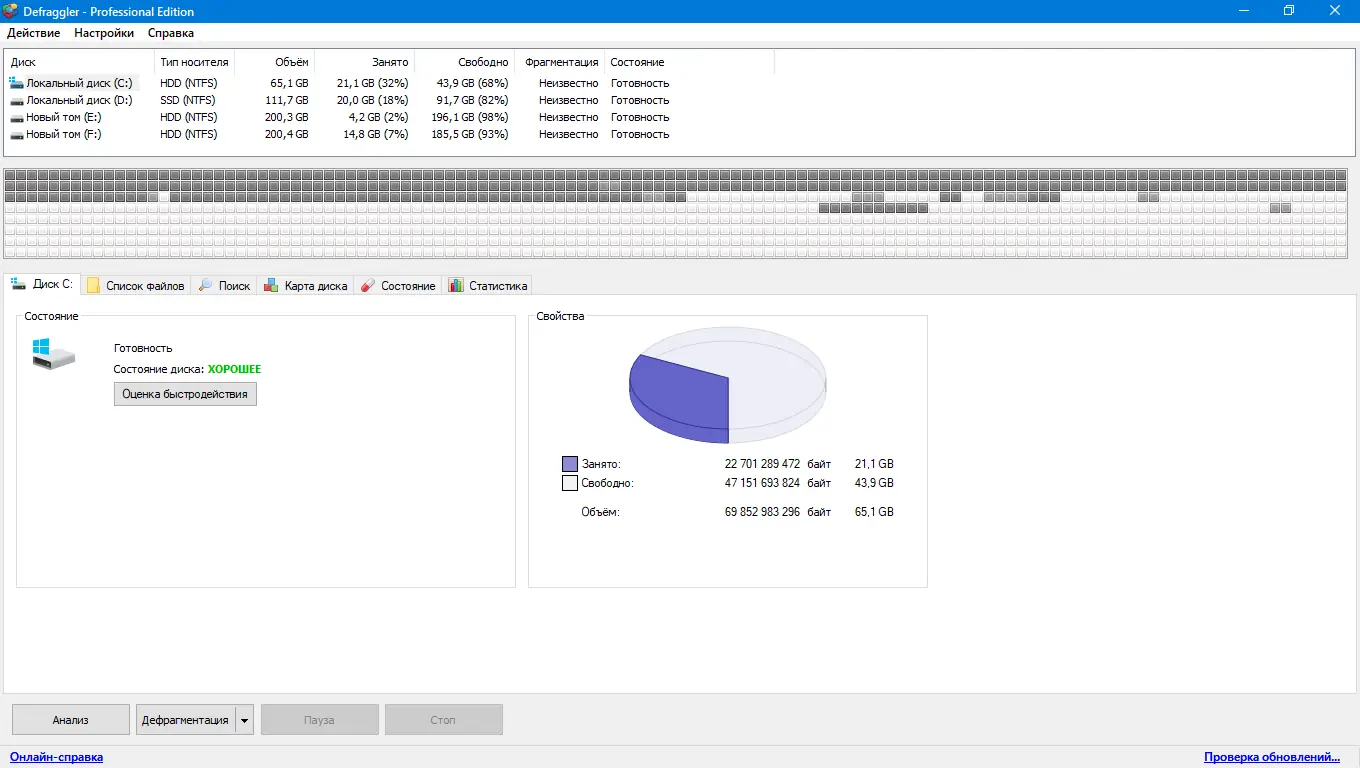Click the pie chart in Свойства panel
1360x768 pixels.
click(728, 385)
